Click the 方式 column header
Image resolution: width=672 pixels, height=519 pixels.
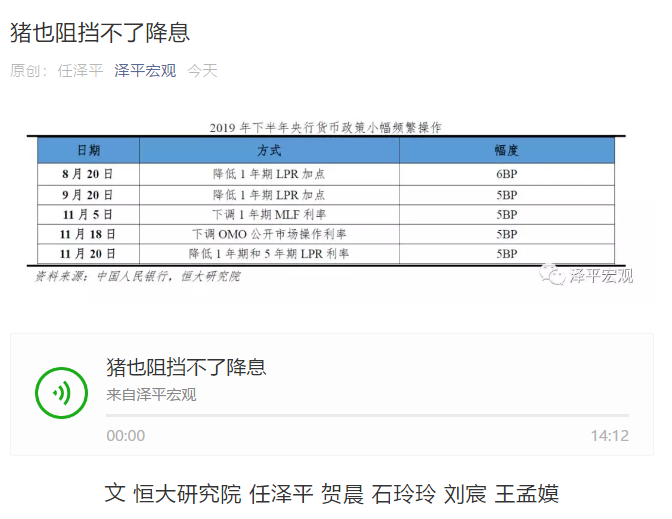tap(269, 150)
